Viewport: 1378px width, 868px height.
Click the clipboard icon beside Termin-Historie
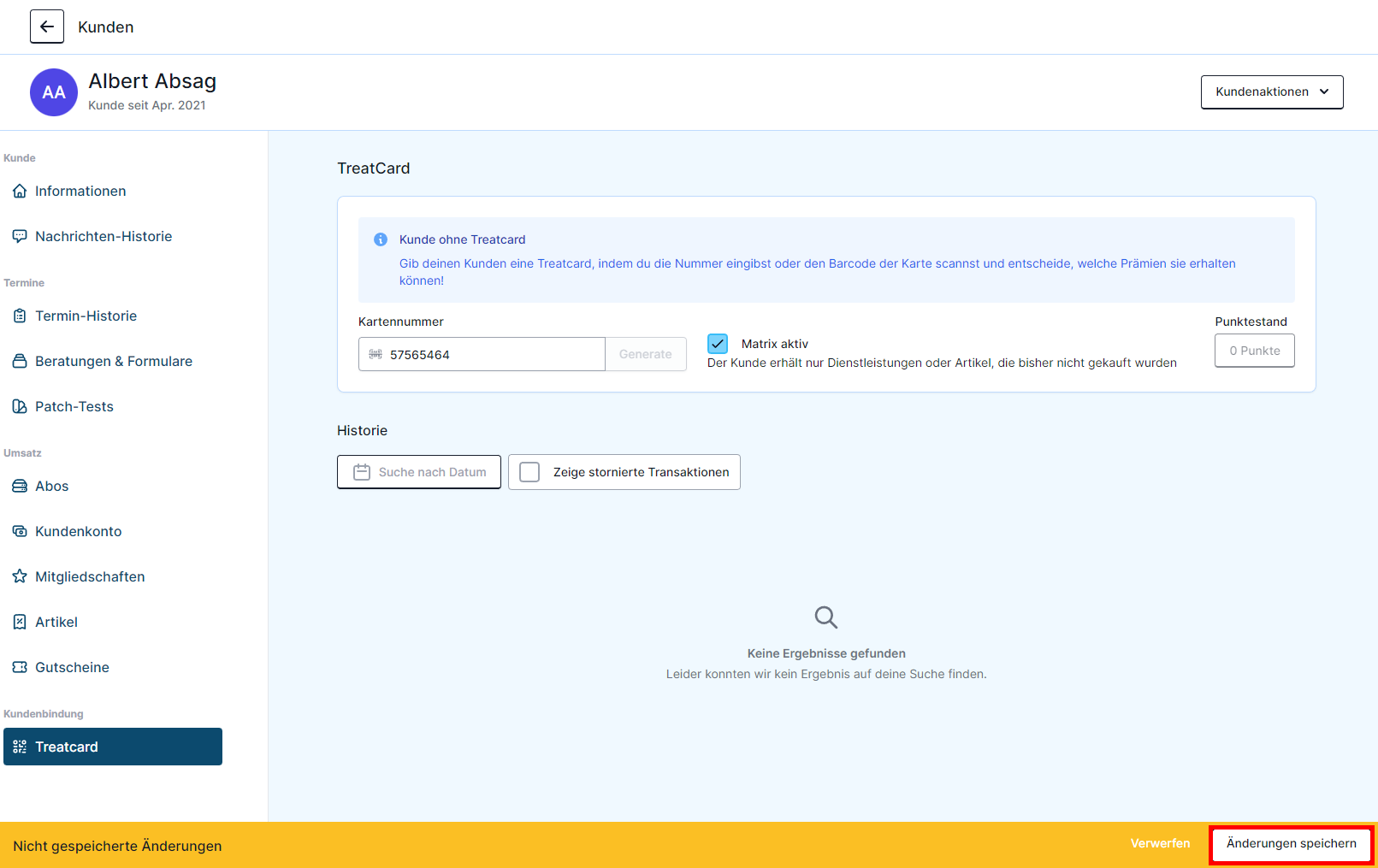(x=20, y=316)
